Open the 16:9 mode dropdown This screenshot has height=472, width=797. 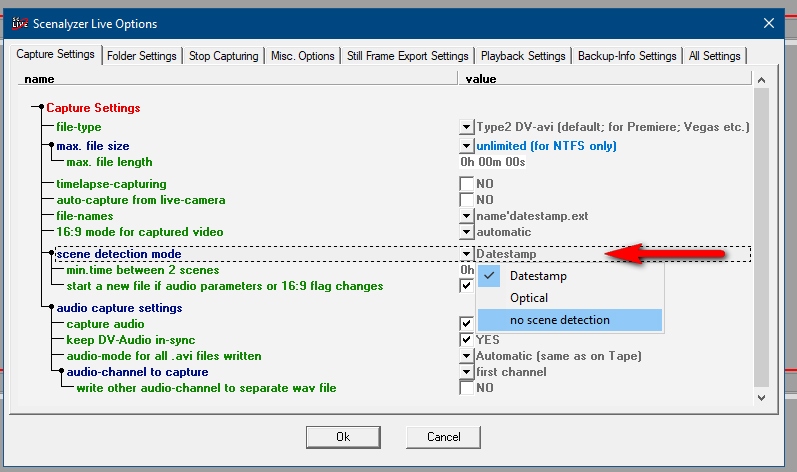pyautogui.click(x=466, y=232)
